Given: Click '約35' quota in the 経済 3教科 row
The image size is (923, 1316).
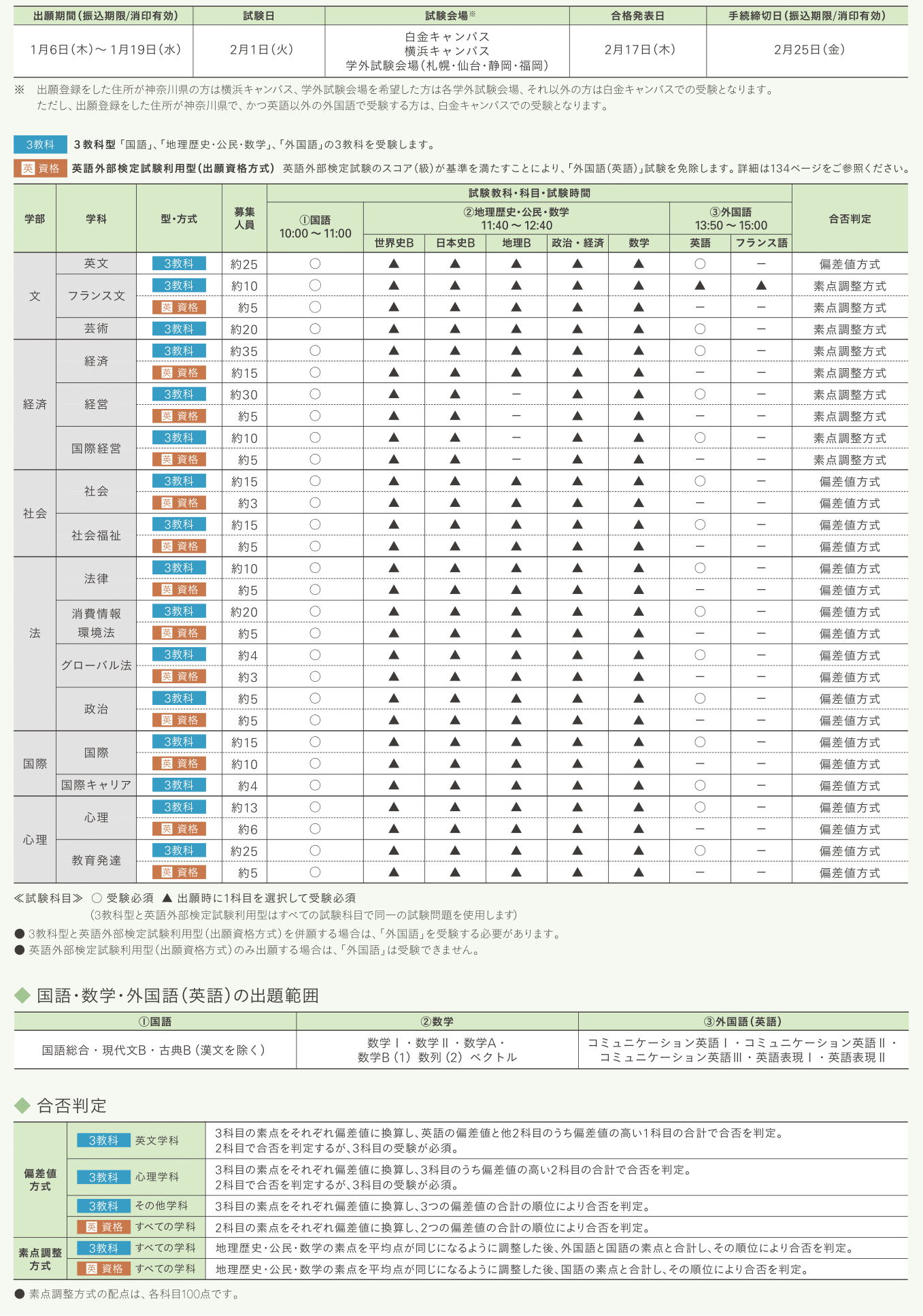Looking at the screenshot, I should point(244,351).
